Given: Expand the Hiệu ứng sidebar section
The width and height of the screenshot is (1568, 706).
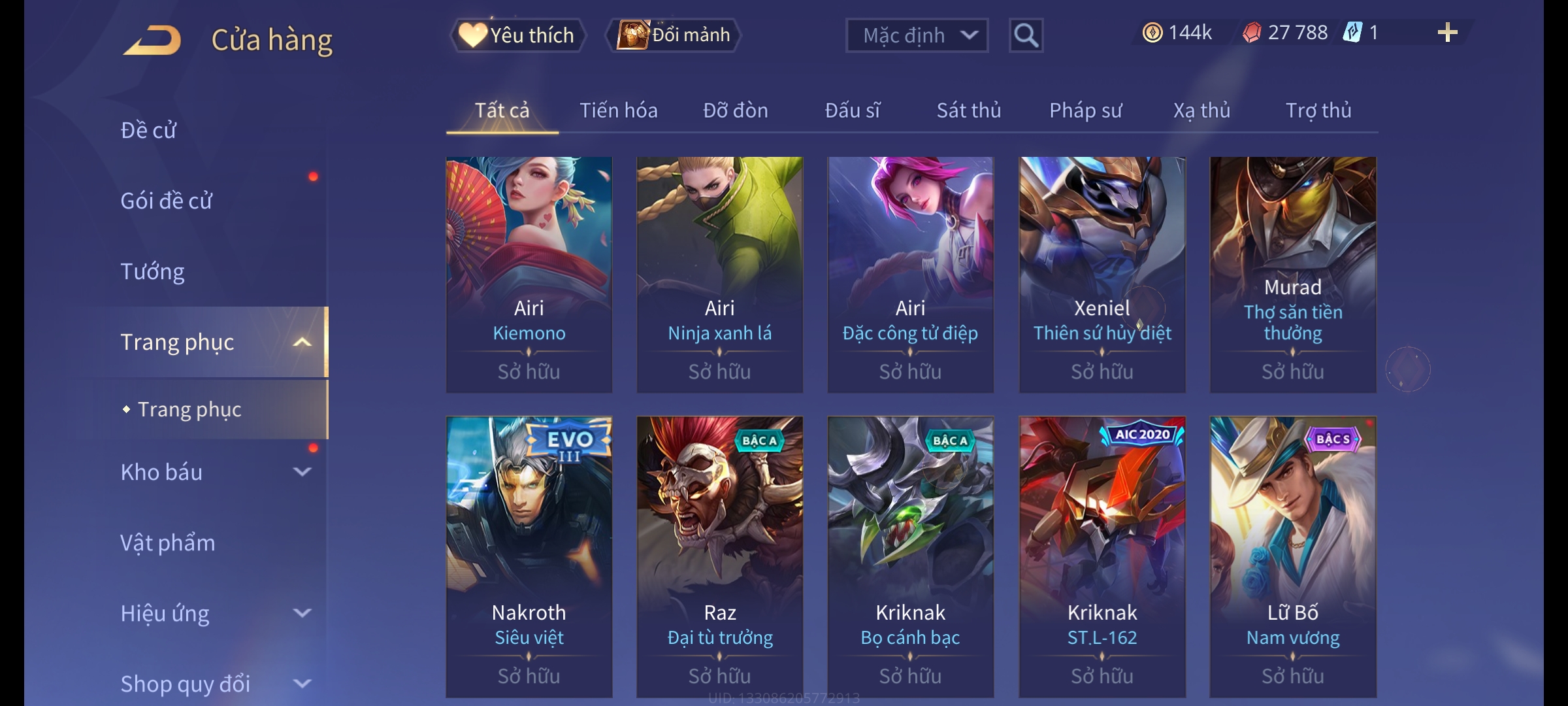Looking at the screenshot, I should pos(302,613).
